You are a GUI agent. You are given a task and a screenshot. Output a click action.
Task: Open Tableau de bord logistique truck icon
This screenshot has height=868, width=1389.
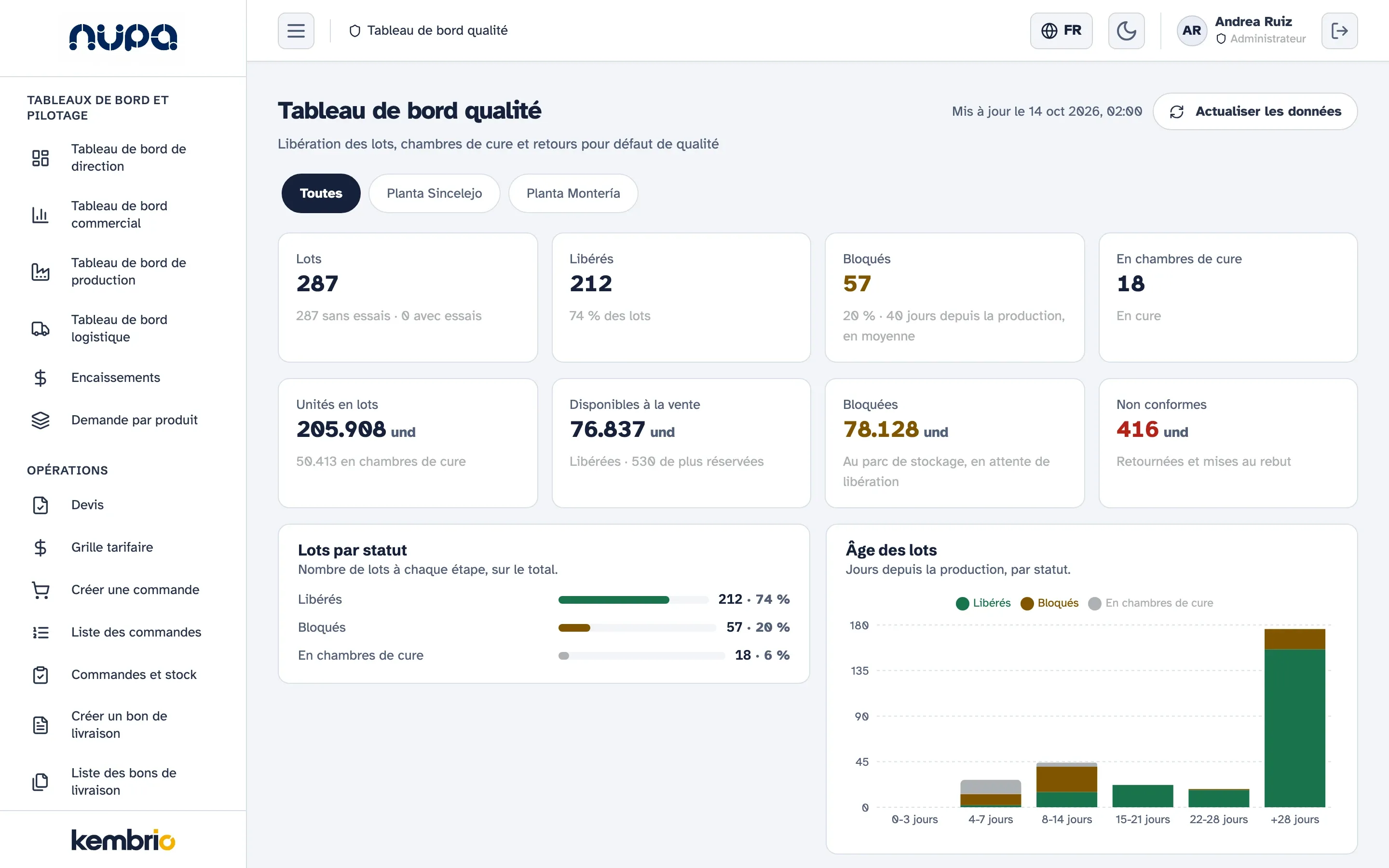40,328
